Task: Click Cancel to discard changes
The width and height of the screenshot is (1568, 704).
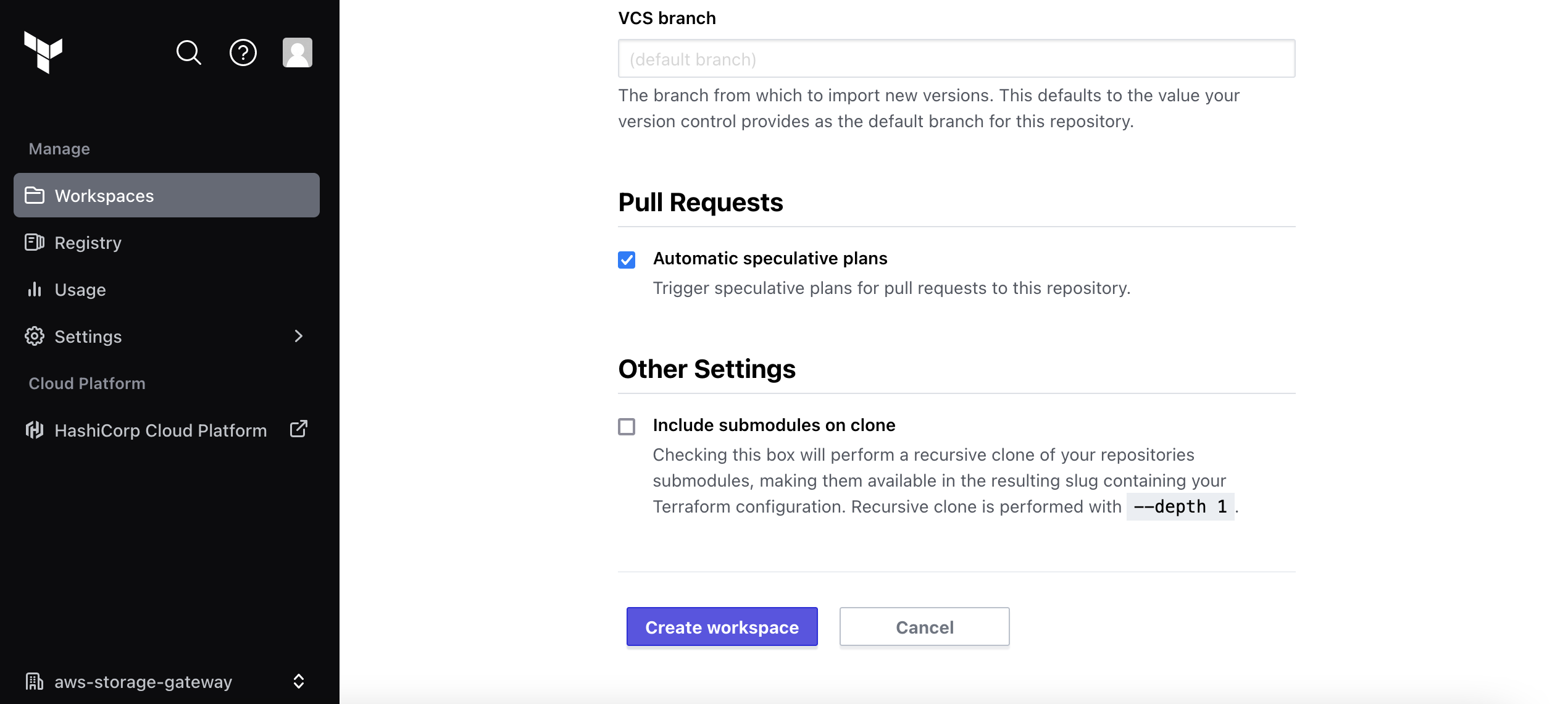Action: click(x=924, y=627)
